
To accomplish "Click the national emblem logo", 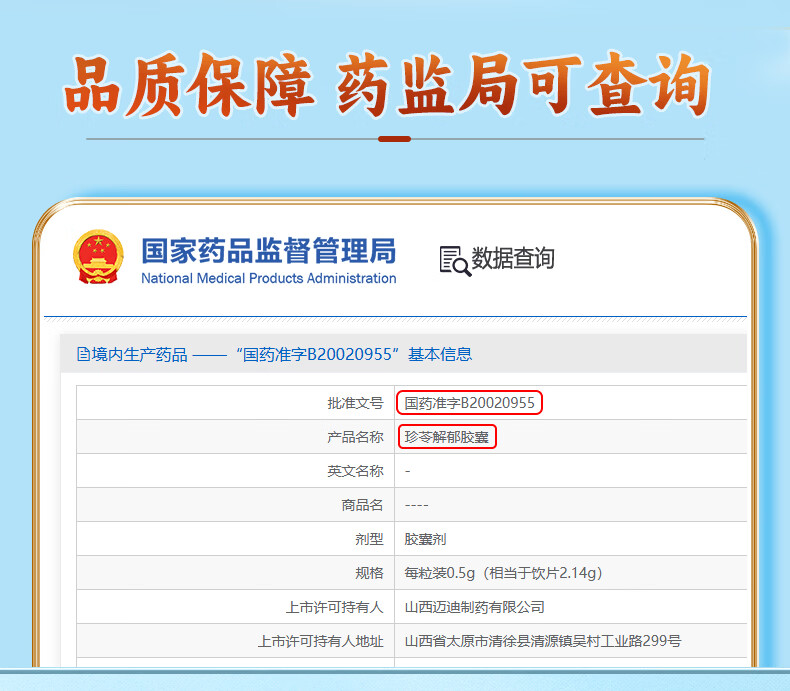I will click(98, 257).
